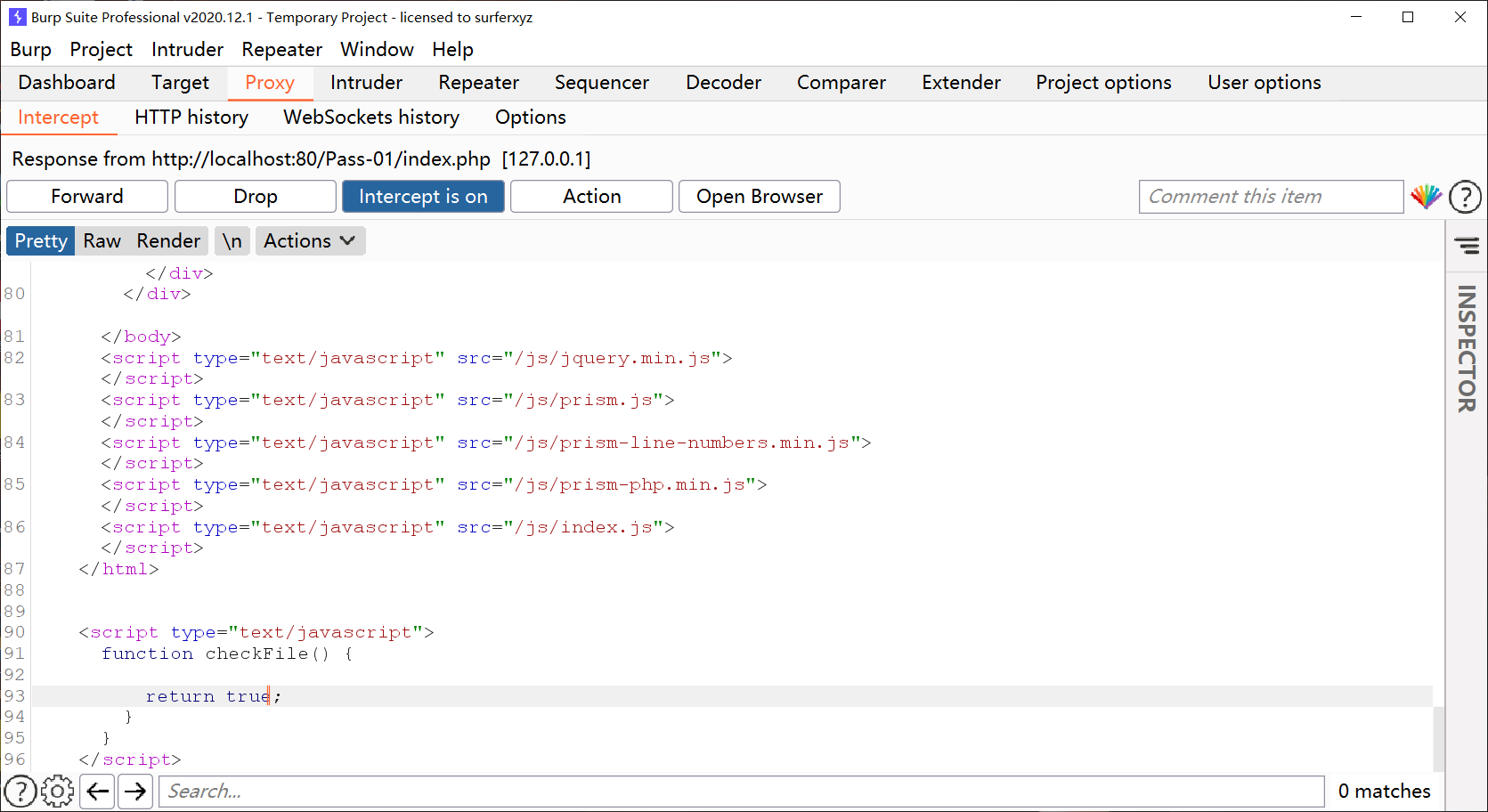1488x812 pixels.
Task: Open the User options tab
Action: 1264,83
